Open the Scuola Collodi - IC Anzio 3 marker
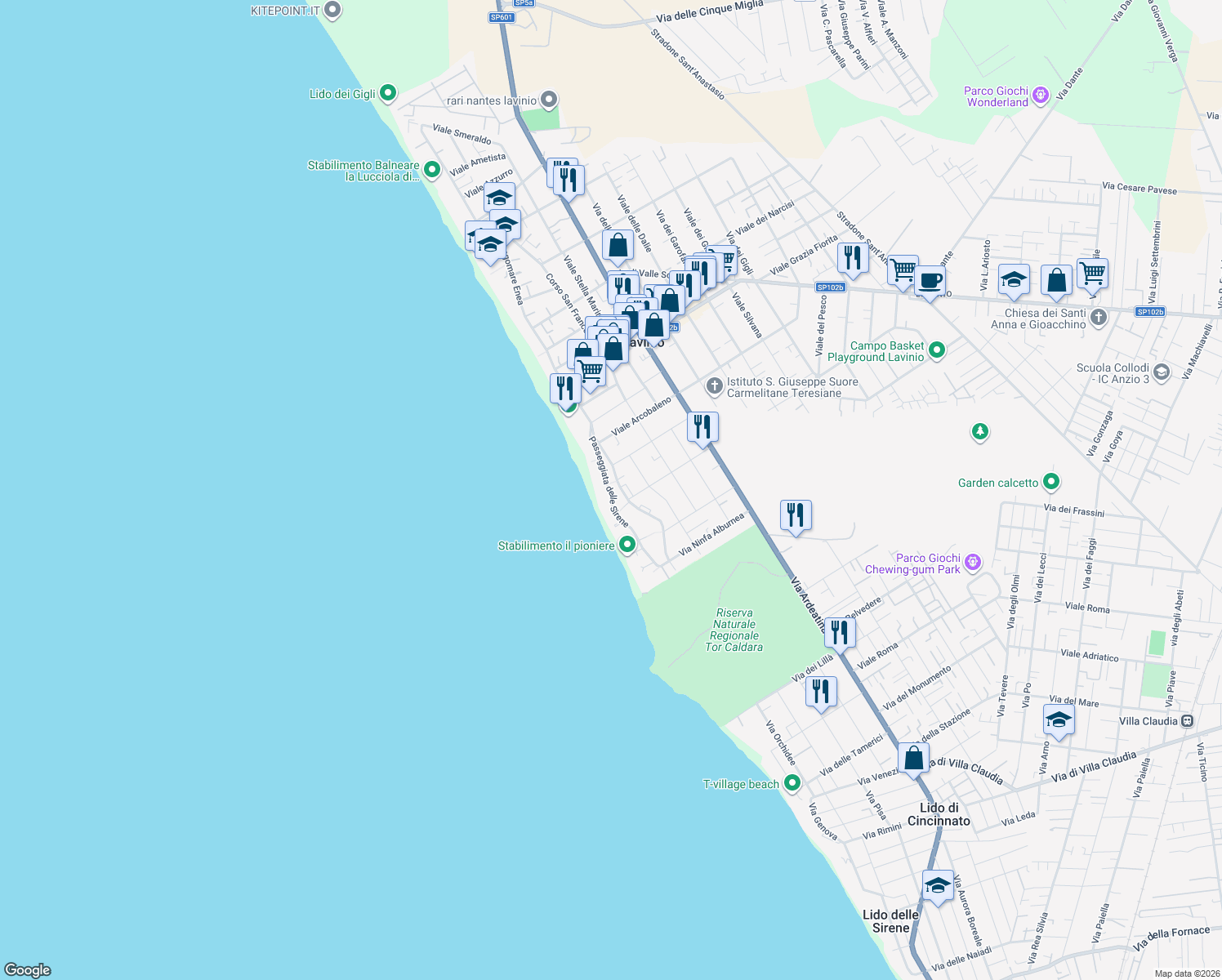This screenshot has height=980, width=1222. click(1161, 372)
